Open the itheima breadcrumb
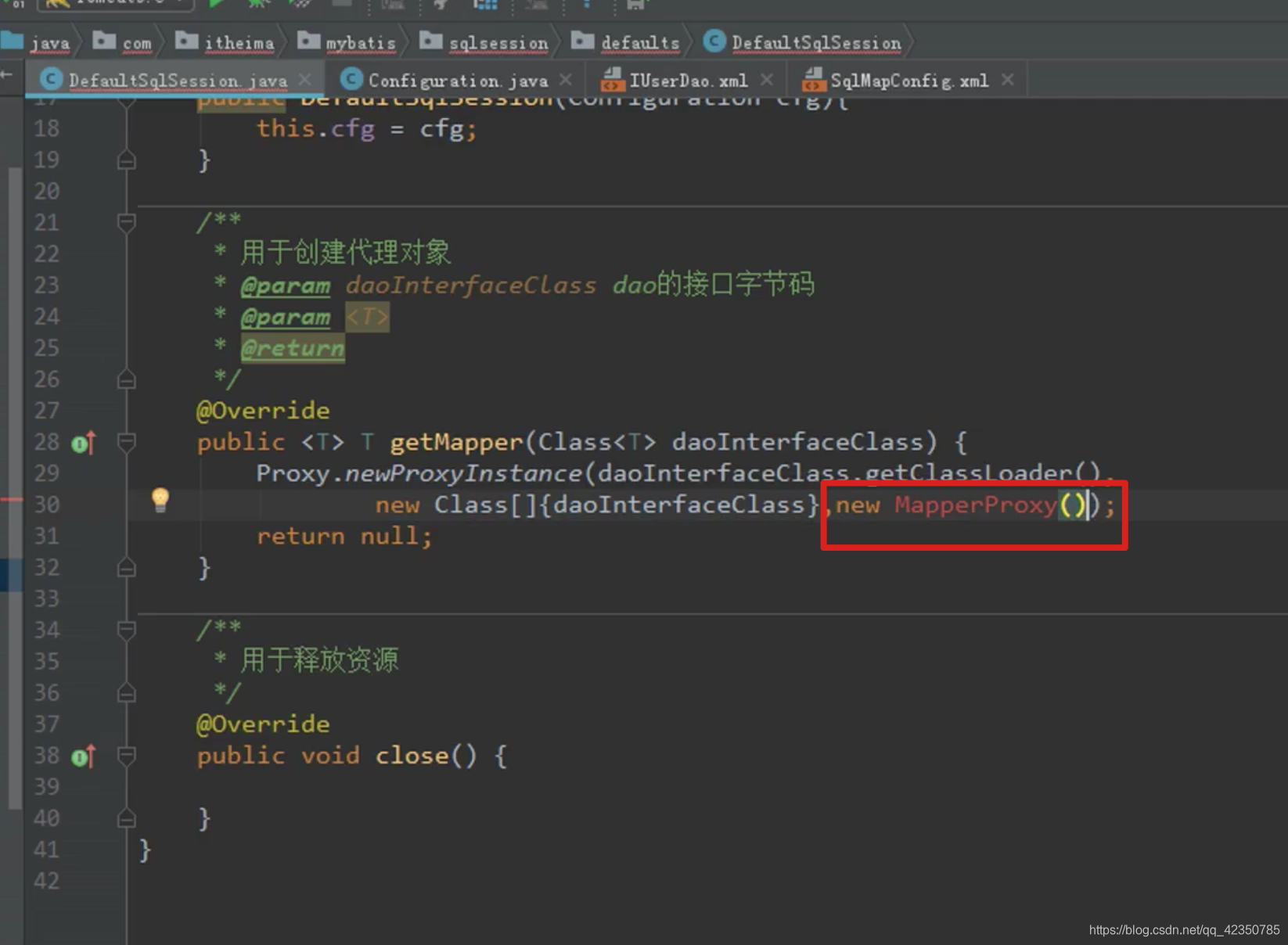Viewport: 1288px width, 945px height. click(239, 43)
